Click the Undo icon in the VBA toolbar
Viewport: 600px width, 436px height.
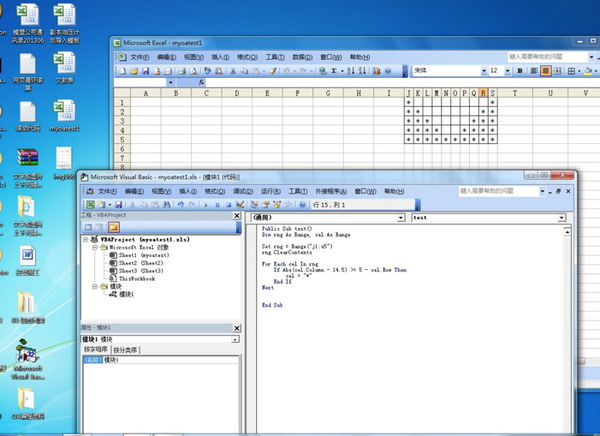tap(181, 205)
